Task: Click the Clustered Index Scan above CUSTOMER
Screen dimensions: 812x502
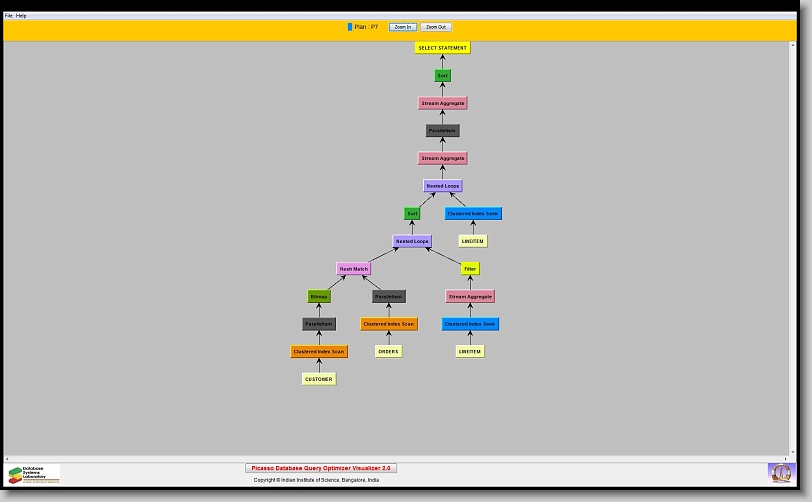Action: coord(319,352)
